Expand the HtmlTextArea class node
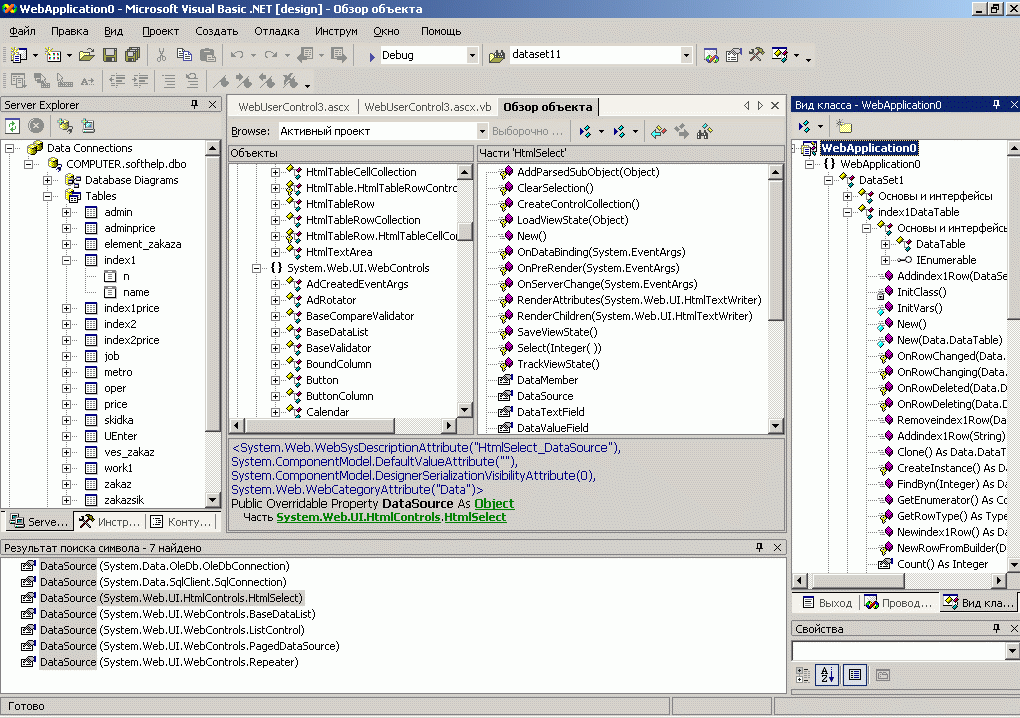This screenshot has height=718, width=1020. coord(275,252)
